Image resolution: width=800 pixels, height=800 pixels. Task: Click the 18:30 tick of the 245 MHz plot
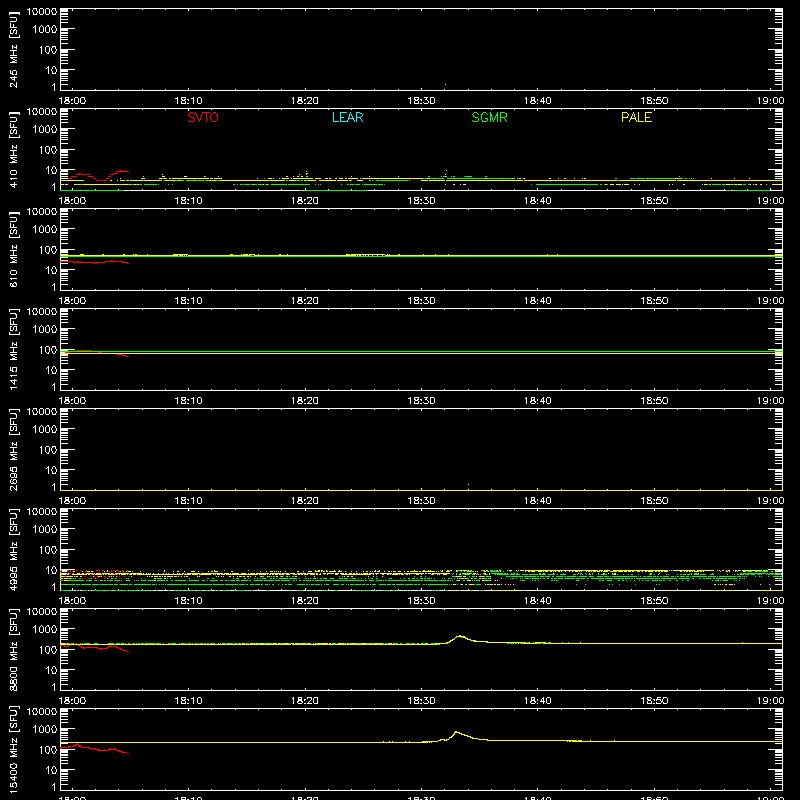[421, 101]
